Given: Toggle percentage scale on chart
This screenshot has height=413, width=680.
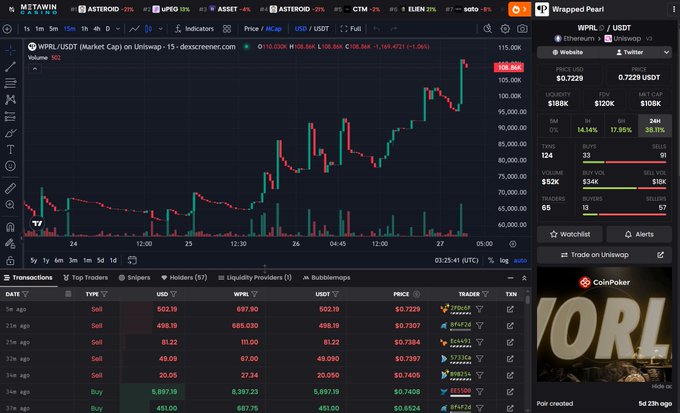Looking at the screenshot, I should click(x=490, y=260).
